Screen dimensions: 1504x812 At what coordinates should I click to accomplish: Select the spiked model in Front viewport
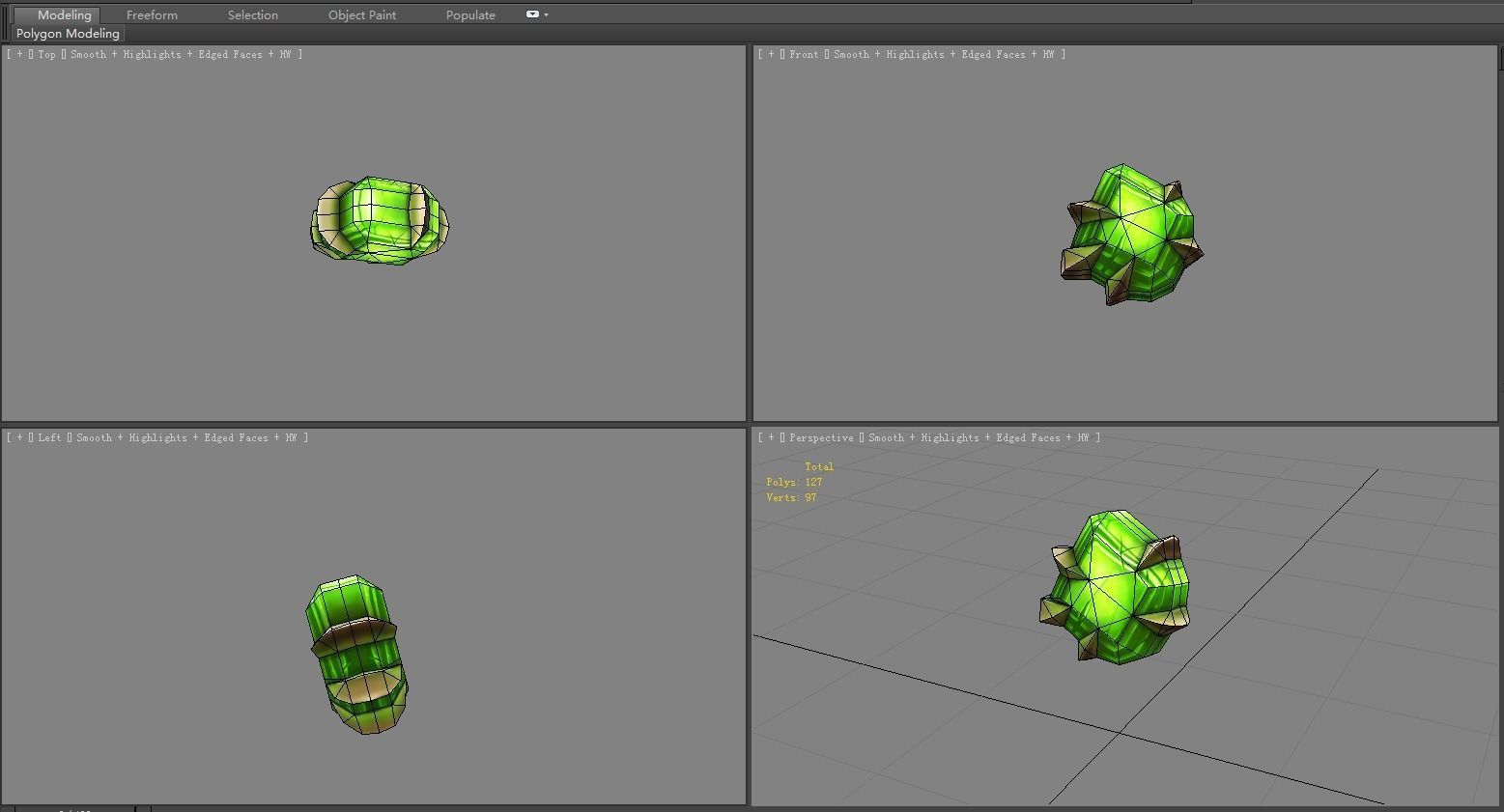tap(1132, 235)
